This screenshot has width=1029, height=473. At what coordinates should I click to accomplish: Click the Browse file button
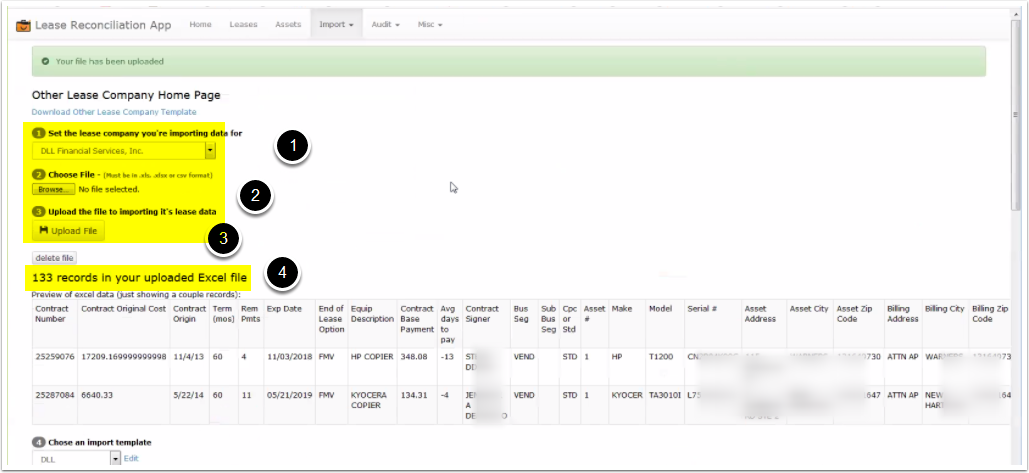[54, 190]
